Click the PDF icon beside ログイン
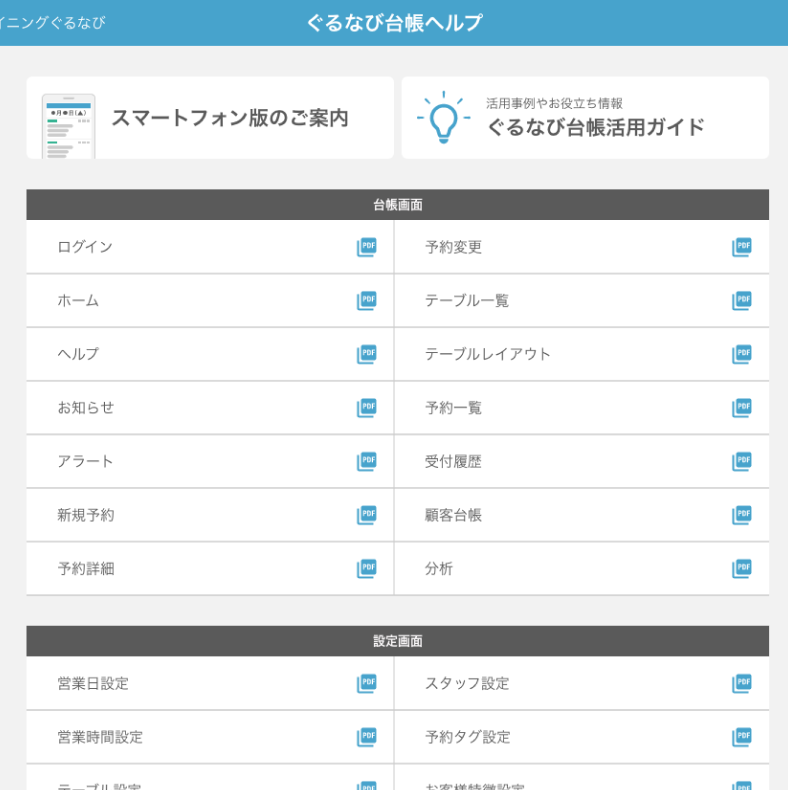This screenshot has width=788, height=790. [x=367, y=247]
